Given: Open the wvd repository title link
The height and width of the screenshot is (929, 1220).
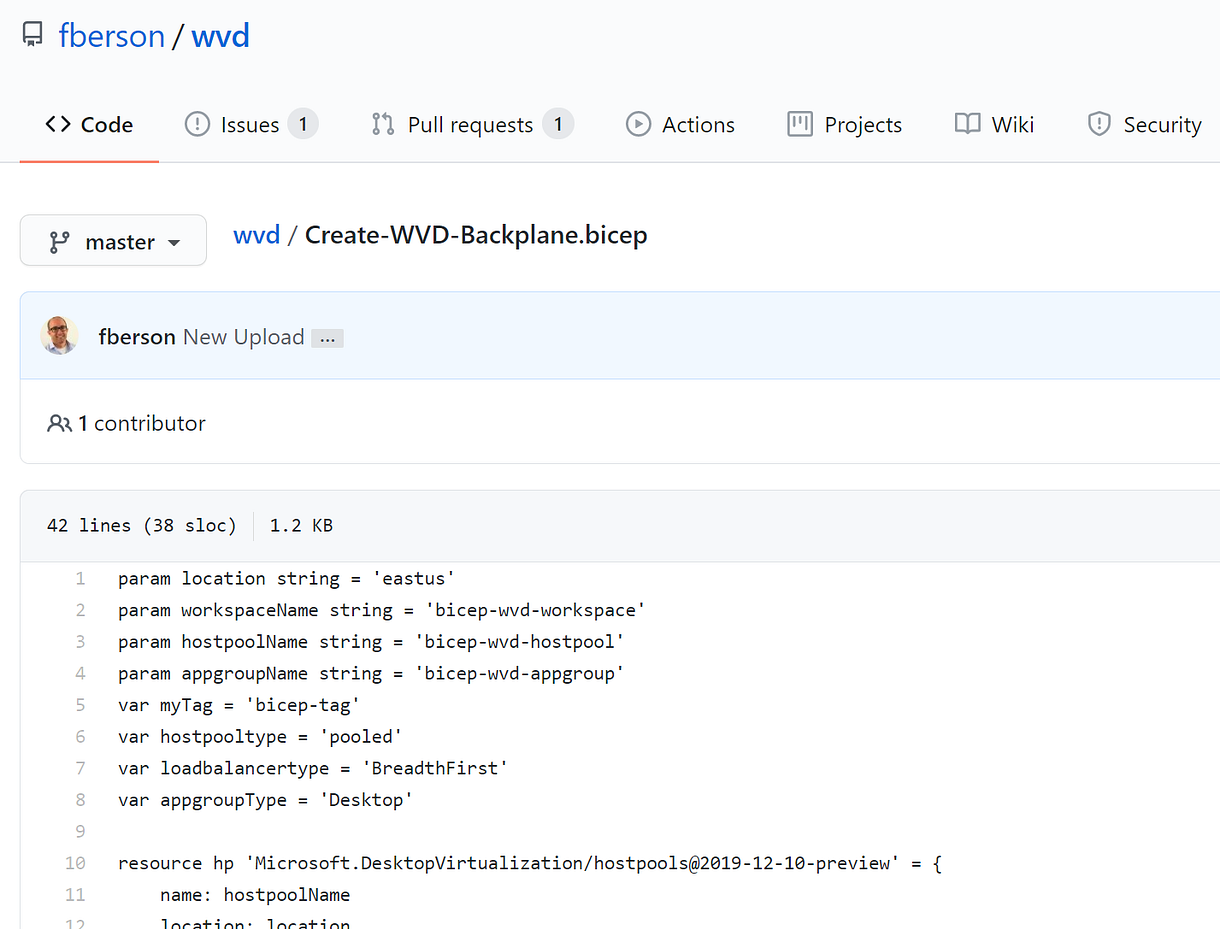Looking at the screenshot, I should [x=220, y=36].
